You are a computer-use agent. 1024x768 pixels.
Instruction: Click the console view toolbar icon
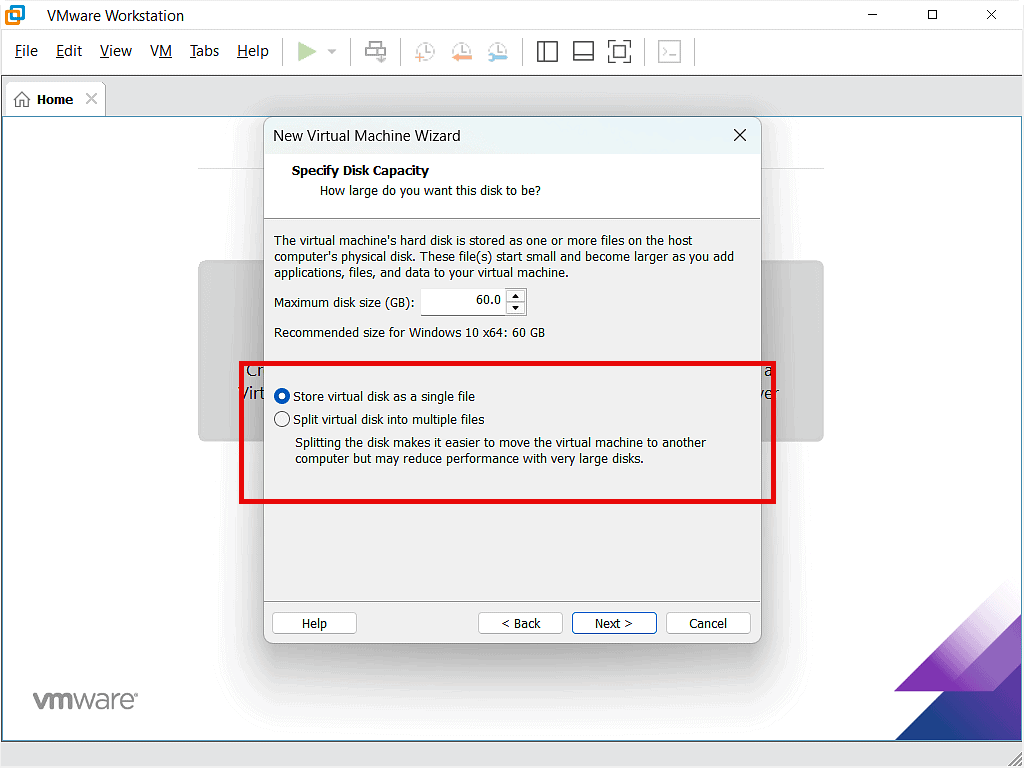click(x=669, y=51)
